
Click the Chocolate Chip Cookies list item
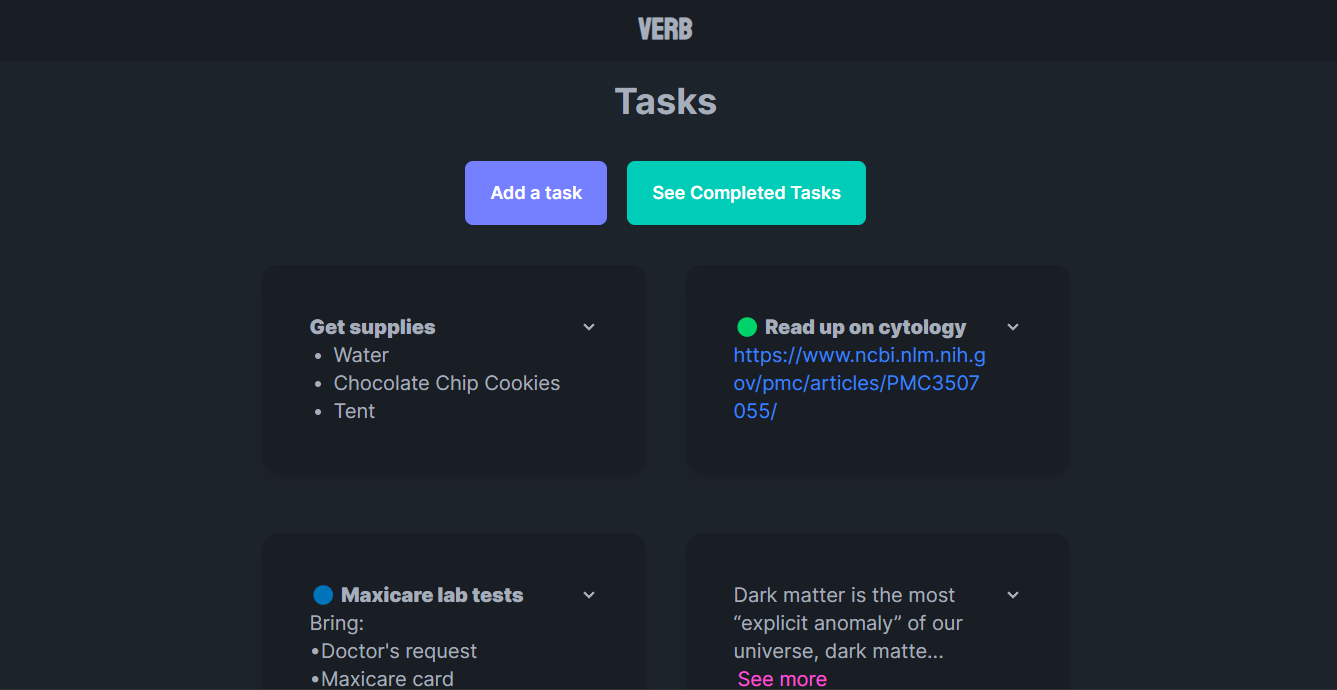[447, 383]
